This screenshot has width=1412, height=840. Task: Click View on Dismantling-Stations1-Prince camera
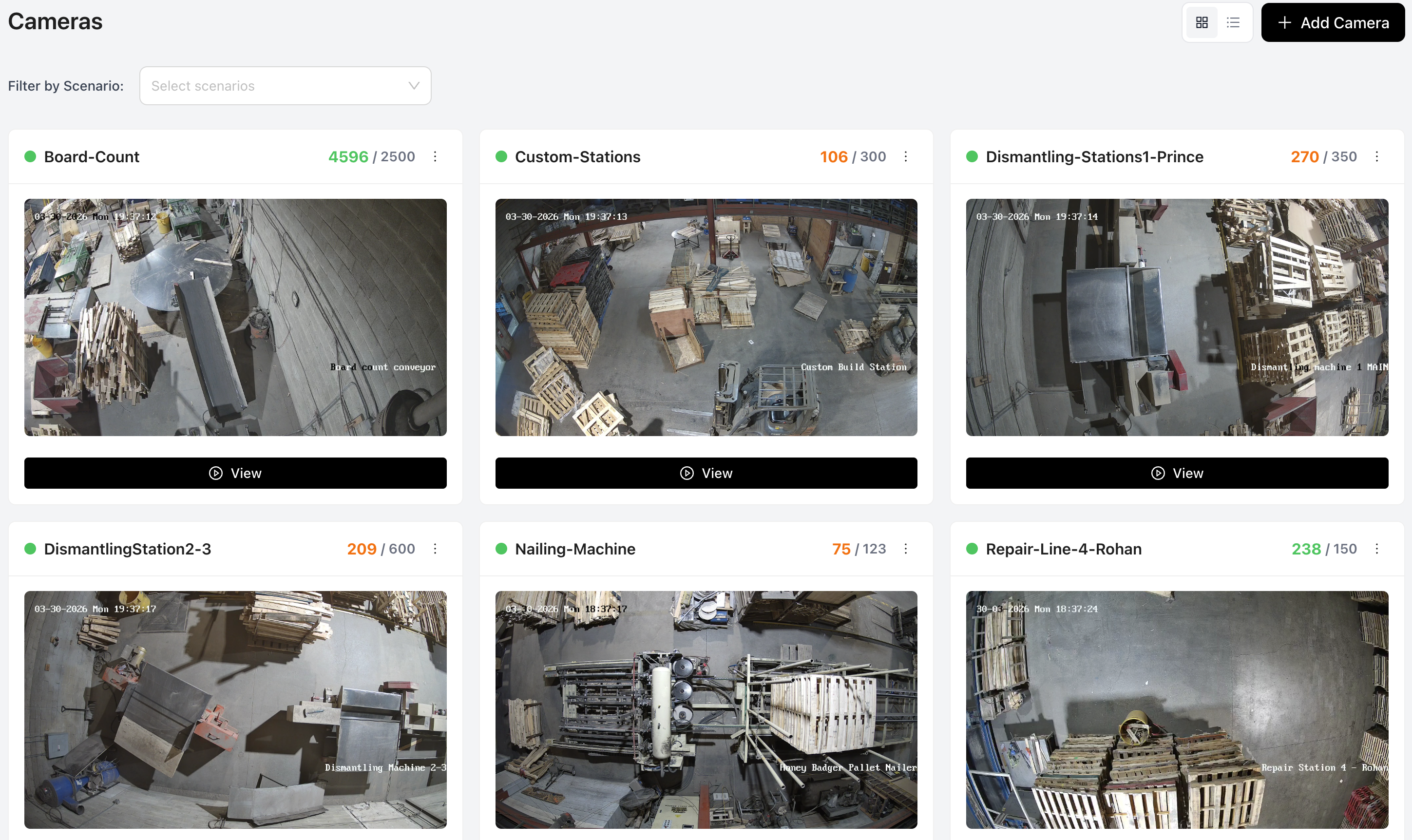[x=1177, y=473]
